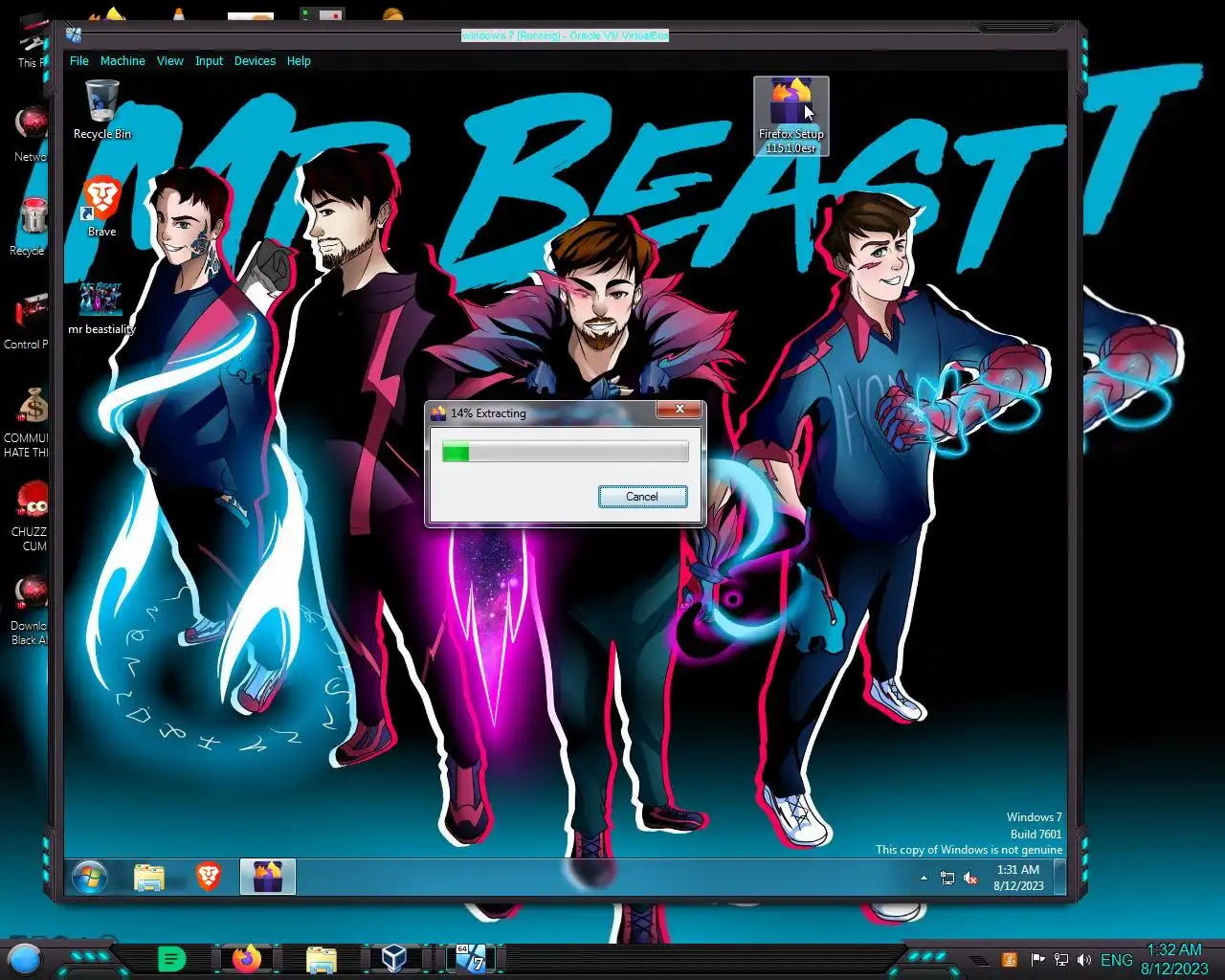Open the File menu in VirtualBox

click(x=79, y=60)
